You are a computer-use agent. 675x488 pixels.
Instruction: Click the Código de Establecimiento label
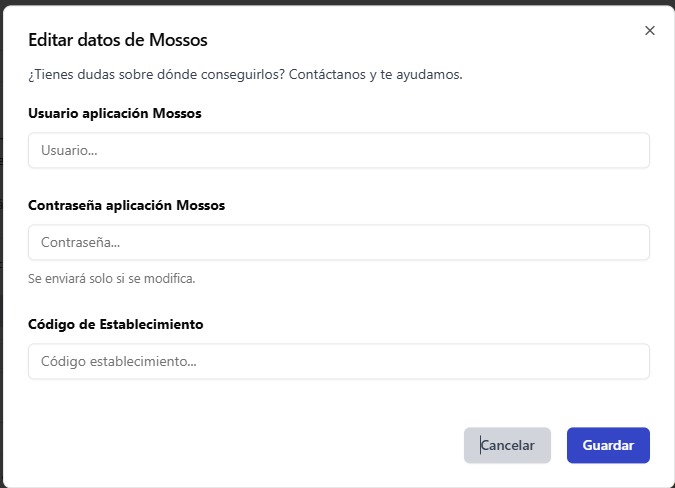click(x=116, y=324)
